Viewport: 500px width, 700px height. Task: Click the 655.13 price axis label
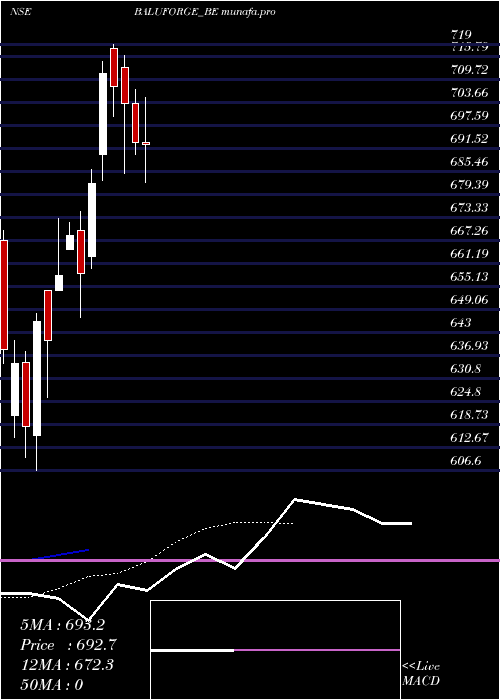[x=469, y=277]
